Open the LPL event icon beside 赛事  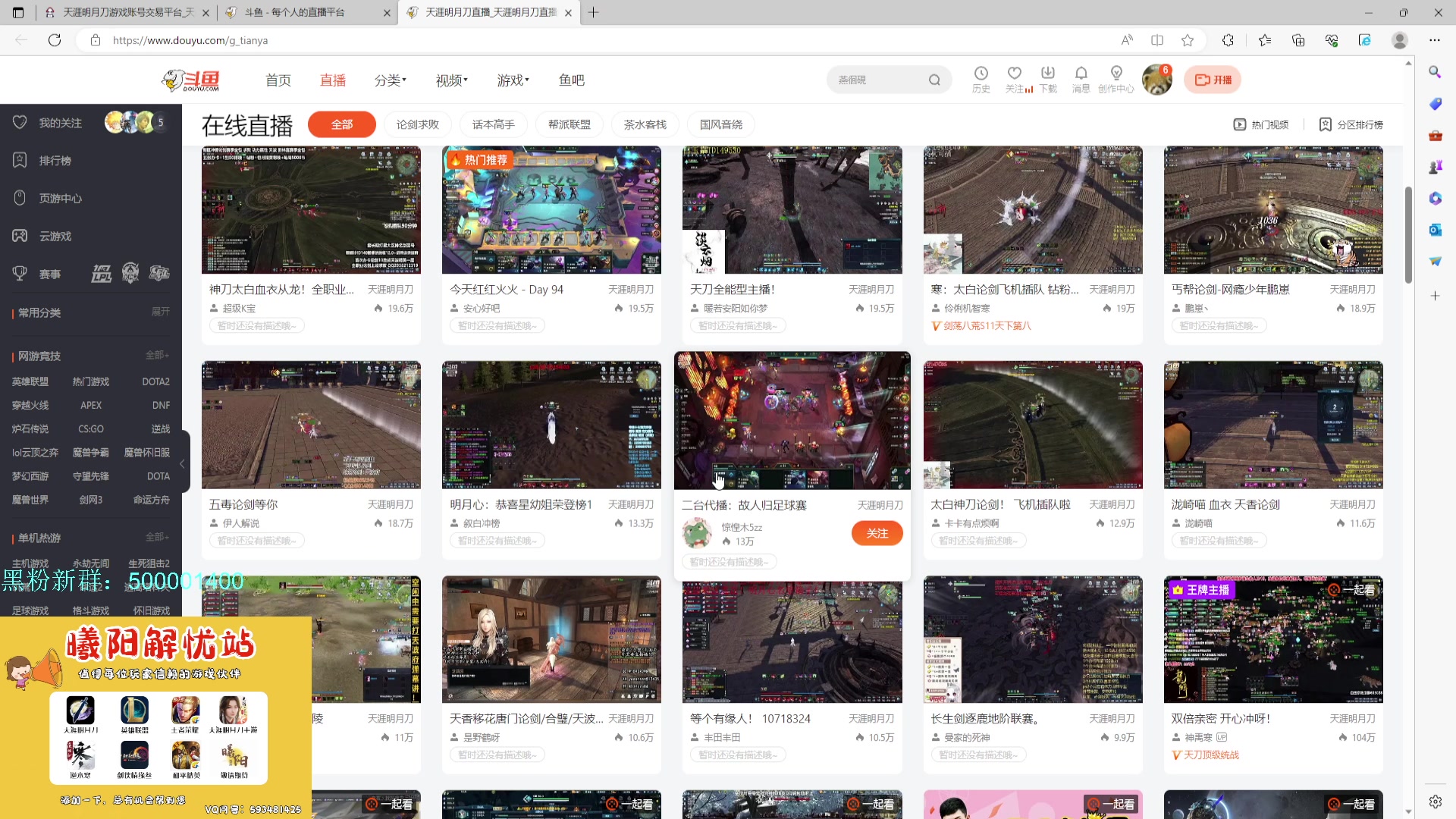(101, 273)
